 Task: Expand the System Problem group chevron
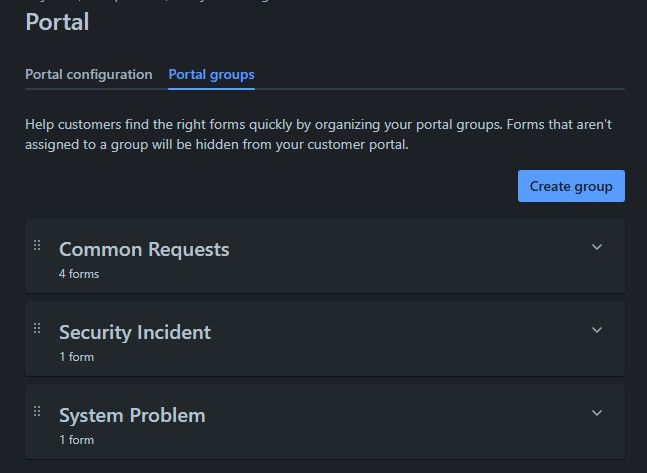(597, 413)
